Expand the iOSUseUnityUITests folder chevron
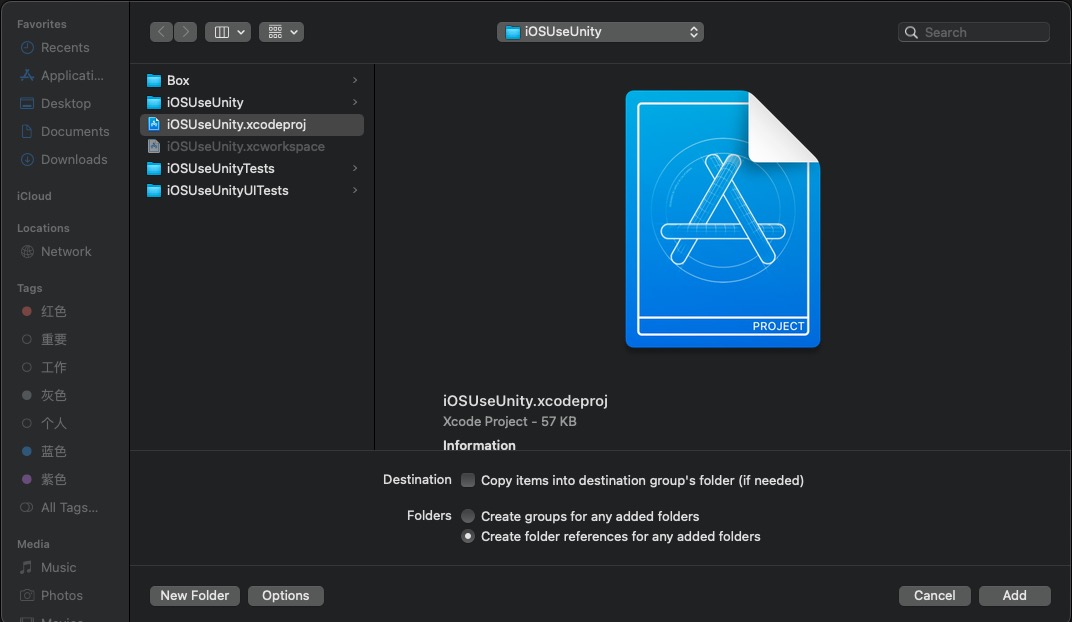 [x=355, y=190]
